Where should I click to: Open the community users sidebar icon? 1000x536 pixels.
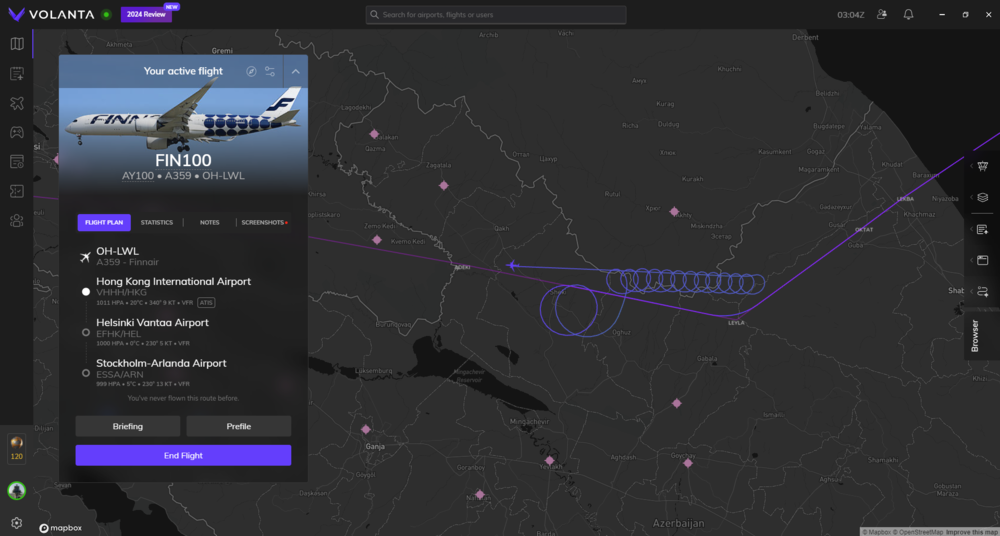tap(16, 220)
